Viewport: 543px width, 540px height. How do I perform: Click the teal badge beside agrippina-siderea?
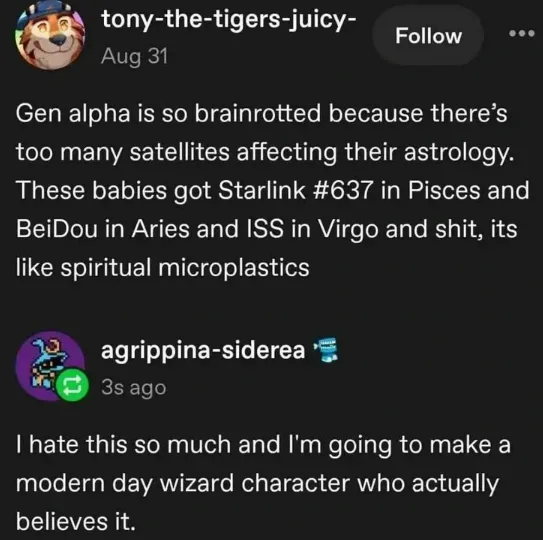click(326, 349)
